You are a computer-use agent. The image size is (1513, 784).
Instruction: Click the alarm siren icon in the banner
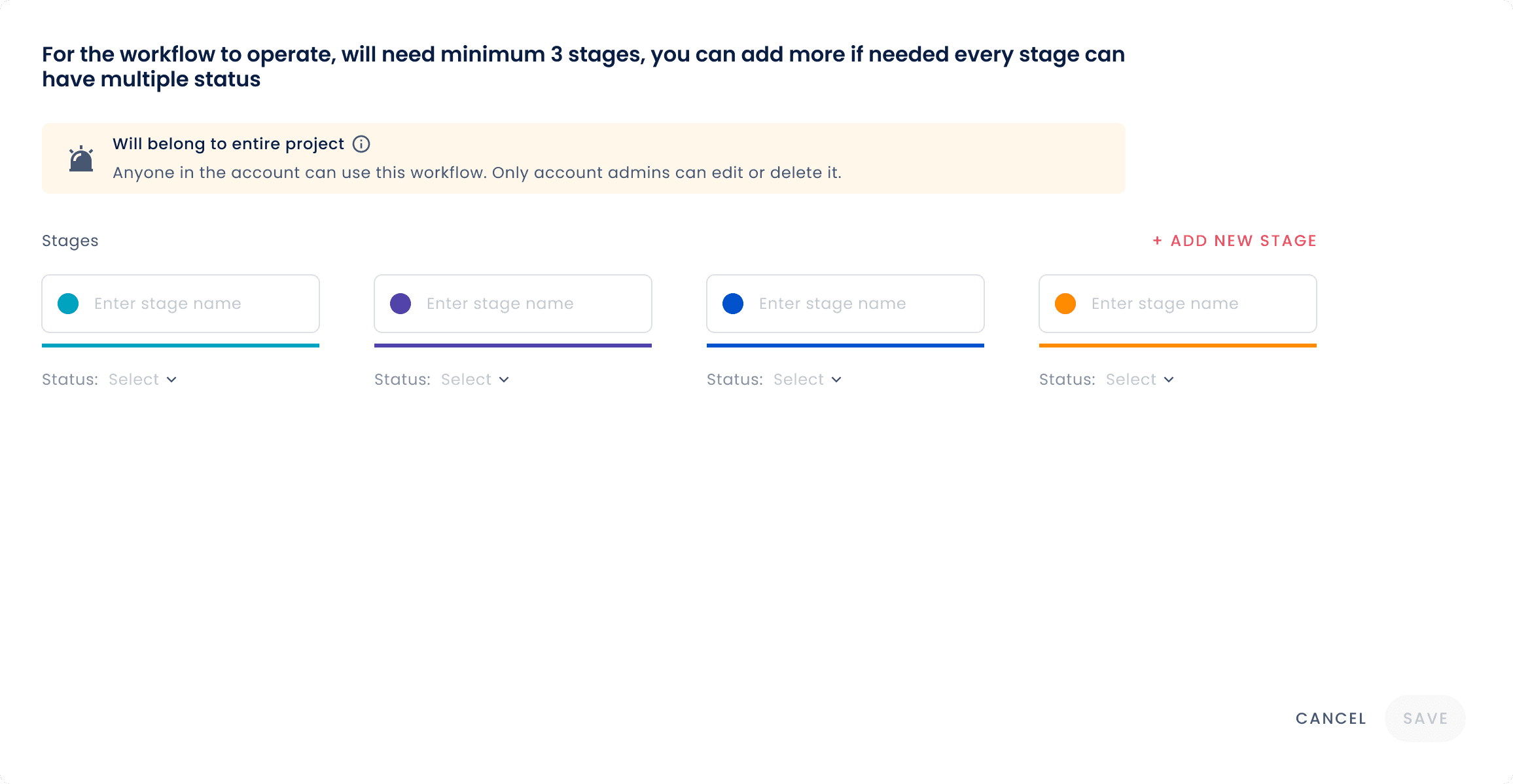tap(81, 158)
